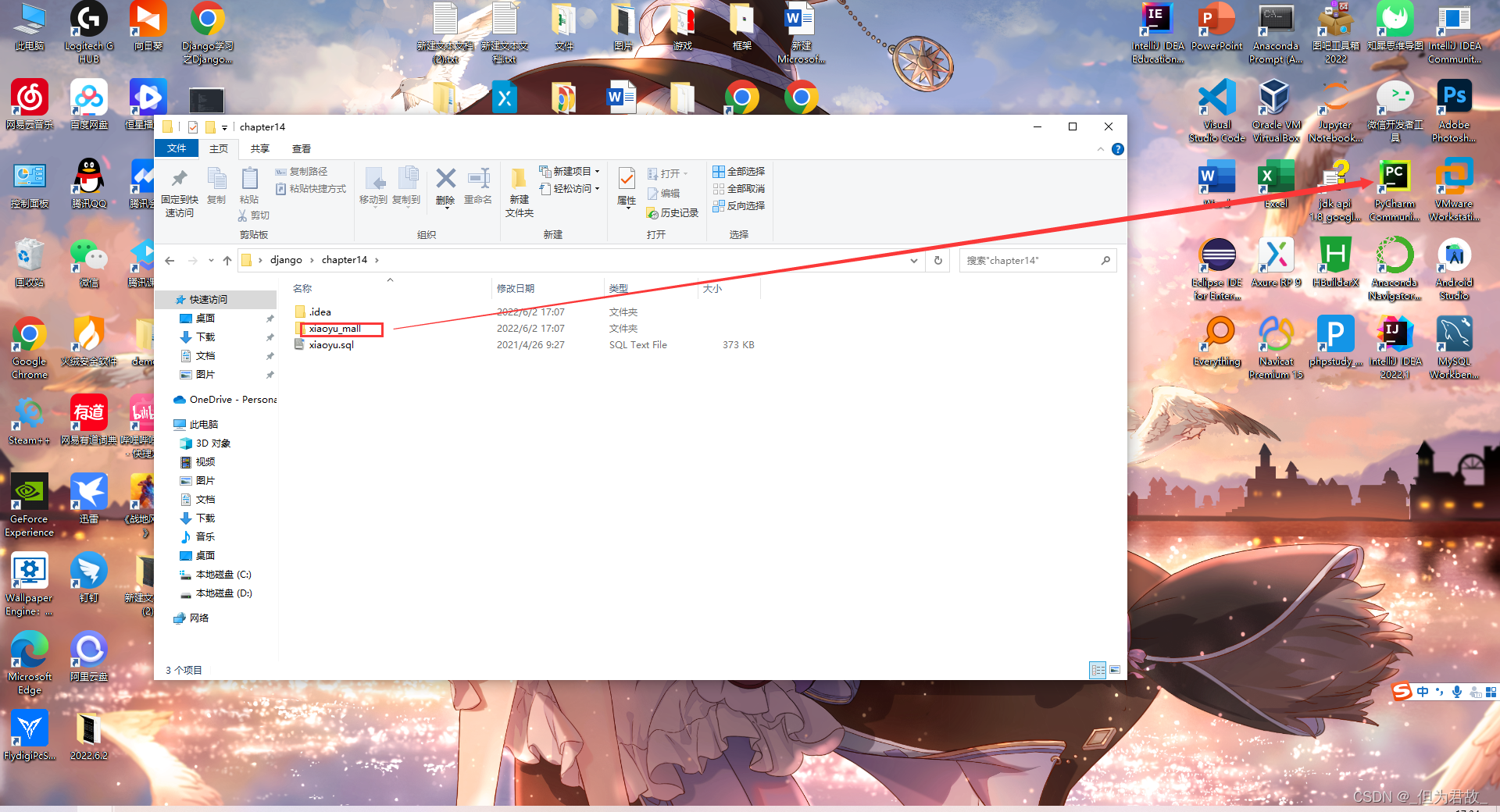Click the Edit (编辑) command in ribbon
Image resolution: width=1500 pixels, height=812 pixels.
tap(664, 194)
